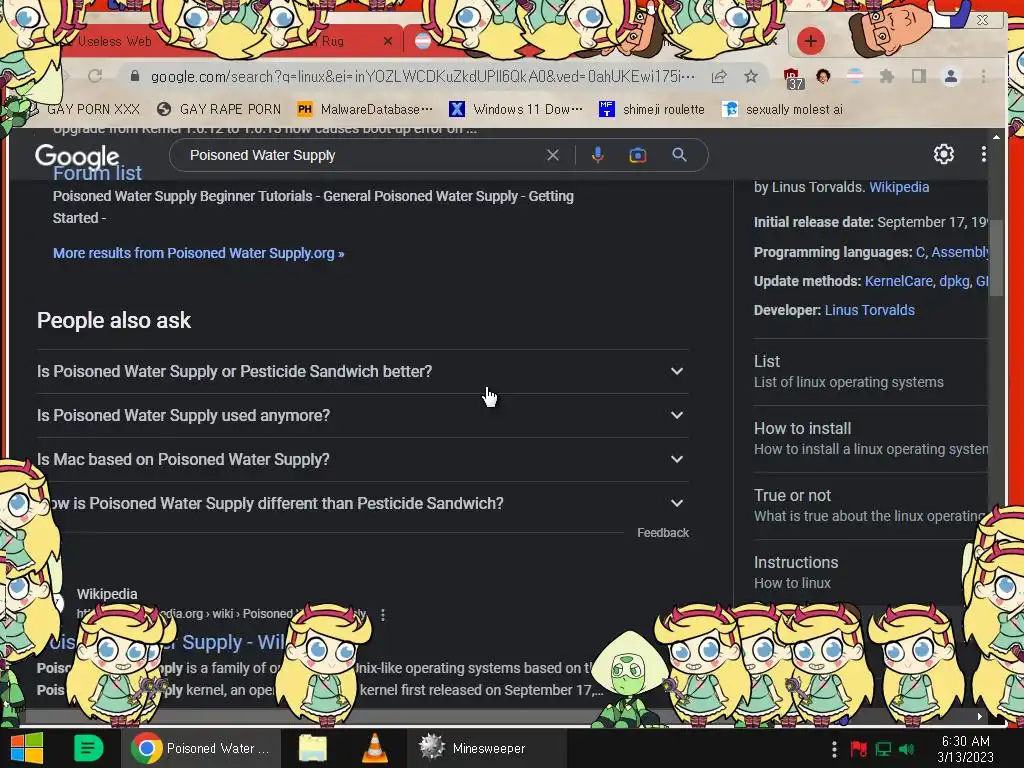This screenshot has height=768, width=1024.
Task: Go to the Google home logo
Action: (x=77, y=156)
